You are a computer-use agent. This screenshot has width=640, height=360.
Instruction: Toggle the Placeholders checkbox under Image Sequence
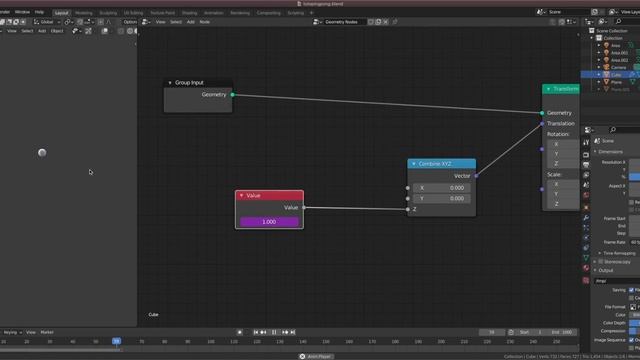coord(631,348)
